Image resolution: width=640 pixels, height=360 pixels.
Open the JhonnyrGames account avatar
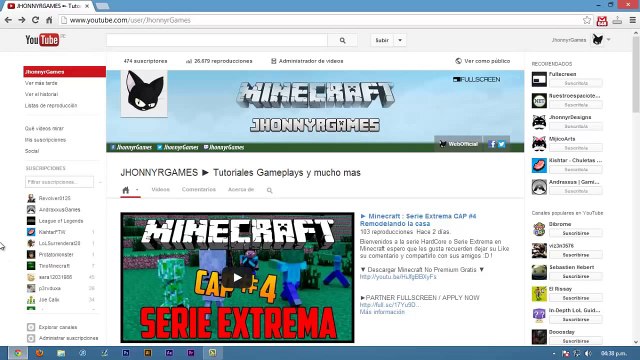point(598,40)
